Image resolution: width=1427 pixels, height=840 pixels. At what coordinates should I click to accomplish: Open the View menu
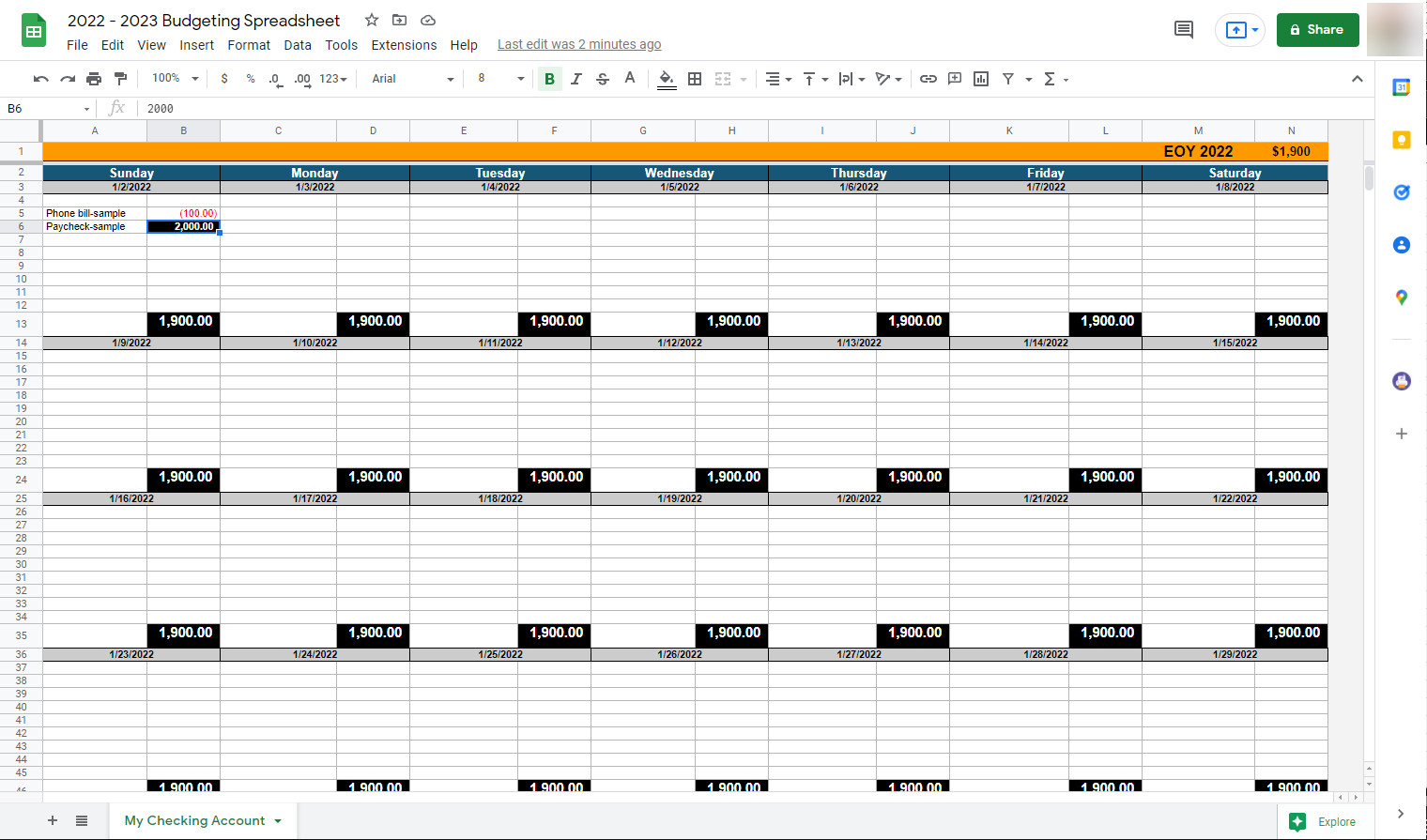pyautogui.click(x=151, y=45)
